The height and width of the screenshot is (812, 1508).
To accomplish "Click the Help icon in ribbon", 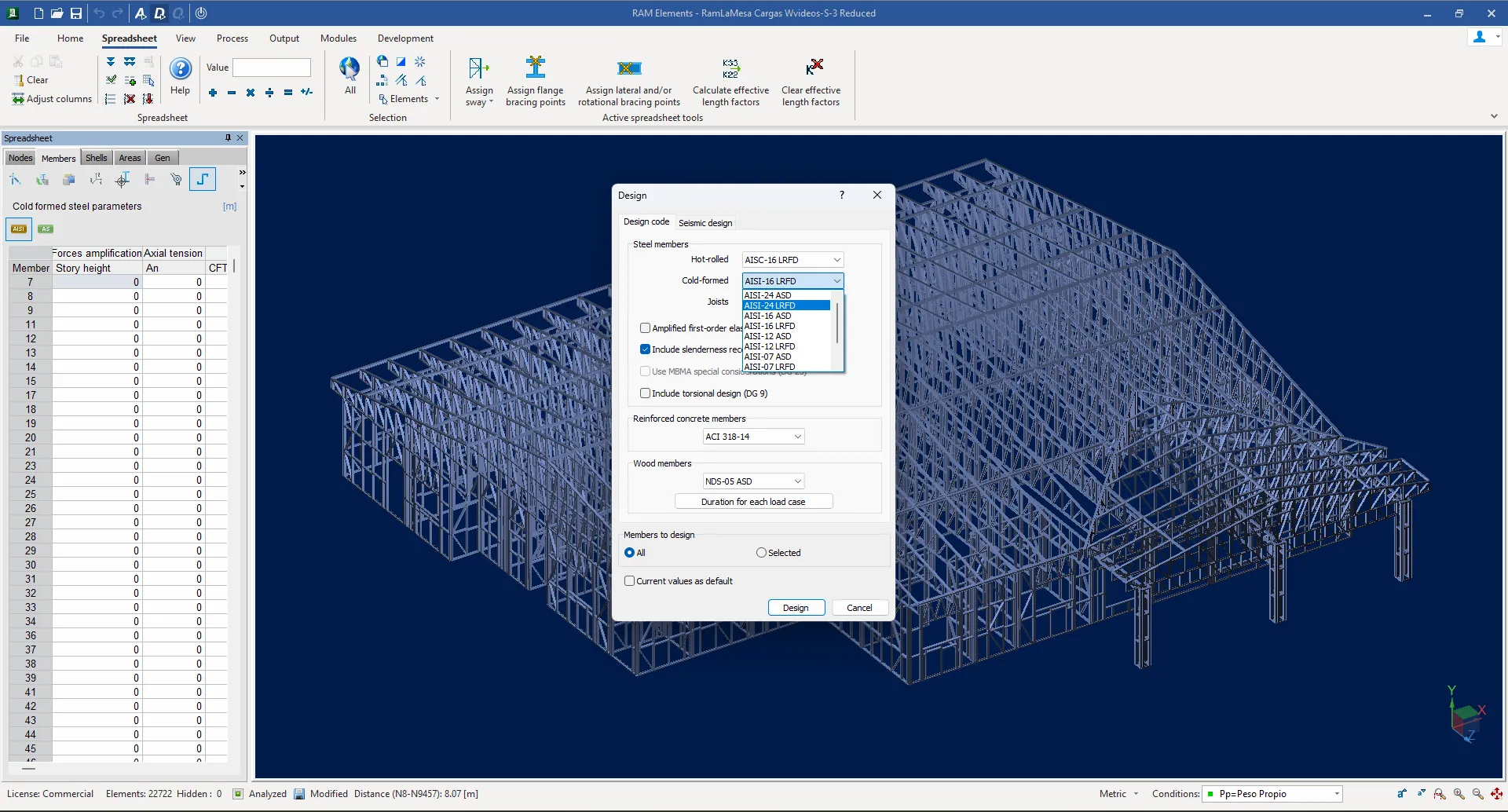I will tap(180, 70).
